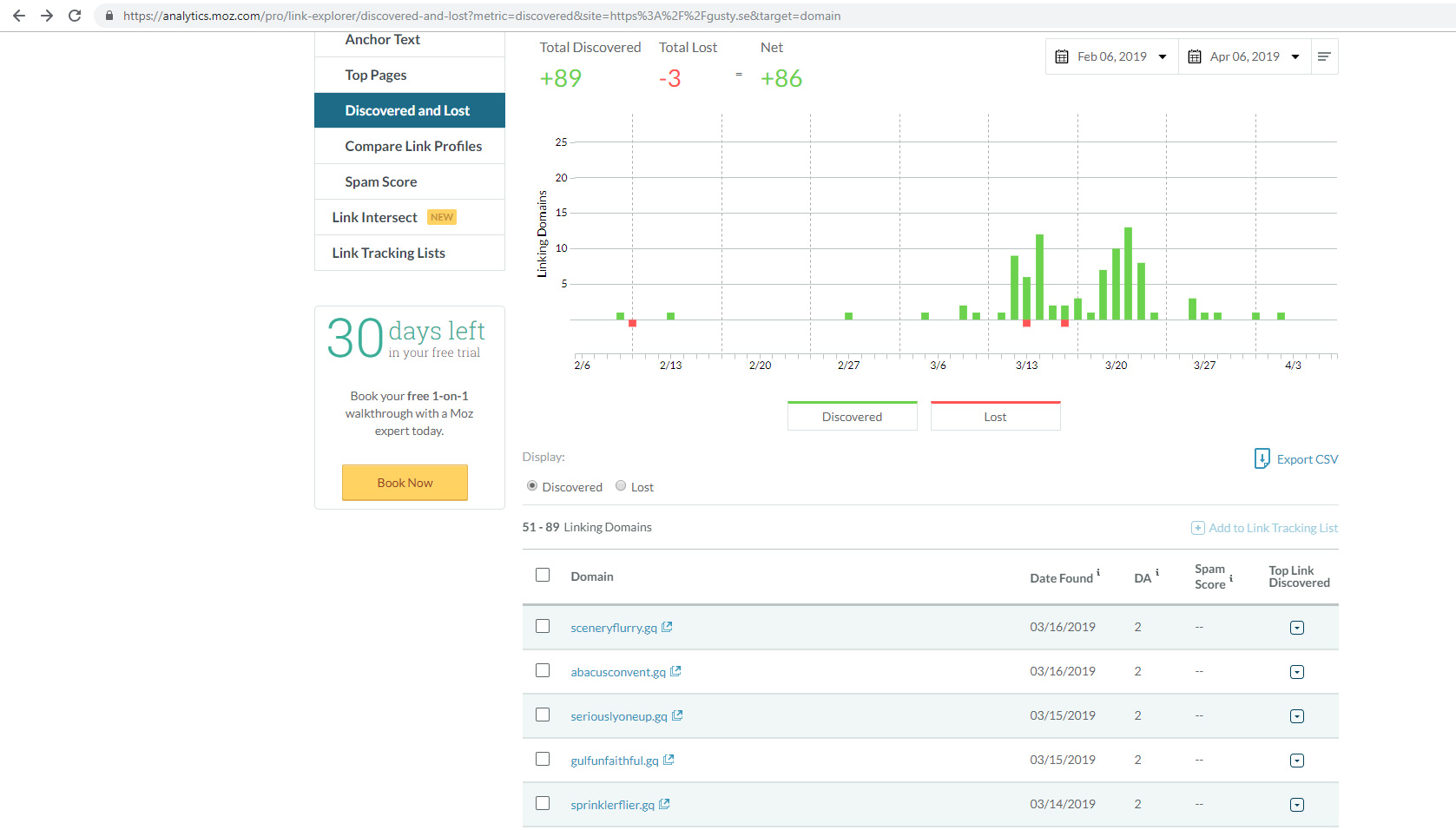1456x830 pixels.
Task: Expand top link details for gulfunfaithful.gq
Action: tap(1297, 761)
